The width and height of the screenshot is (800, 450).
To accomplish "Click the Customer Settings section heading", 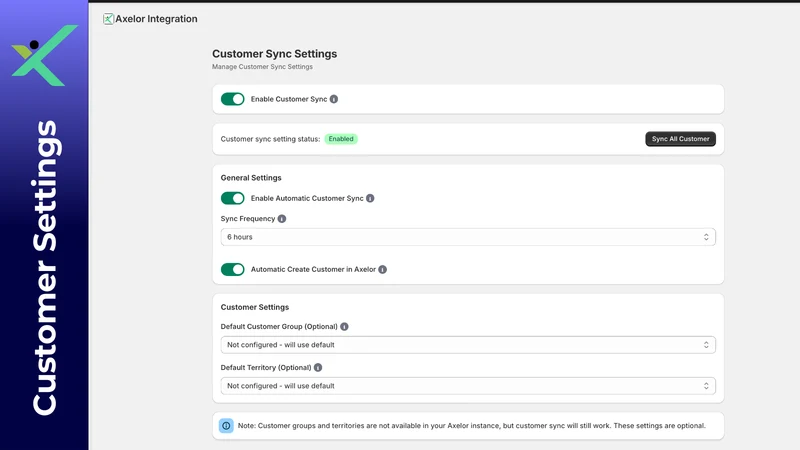I will 255,307.
